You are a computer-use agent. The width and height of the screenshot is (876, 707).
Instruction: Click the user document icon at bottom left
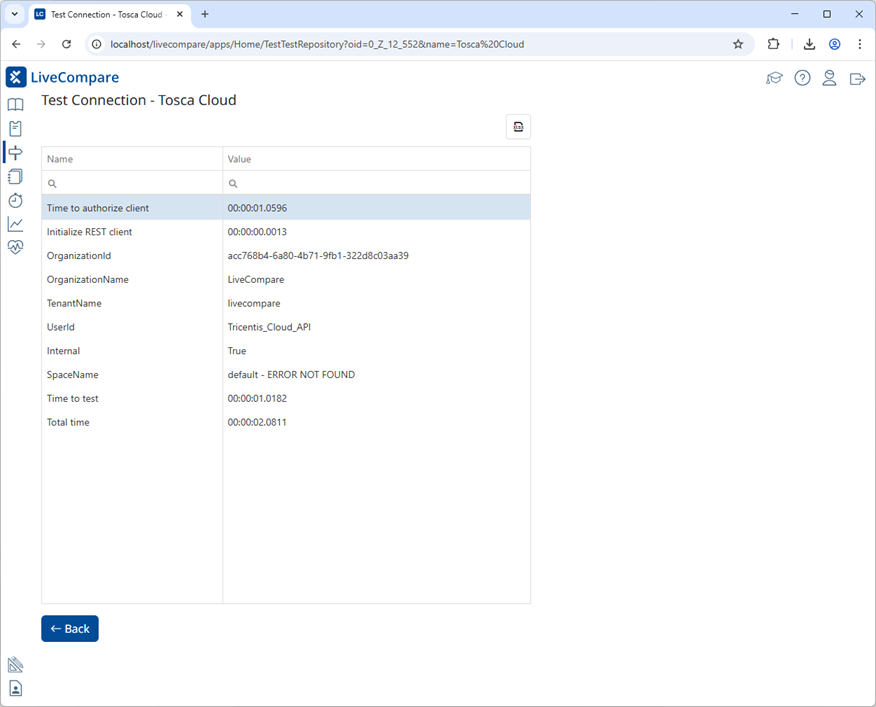pyautogui.click(x=15, y=688)
